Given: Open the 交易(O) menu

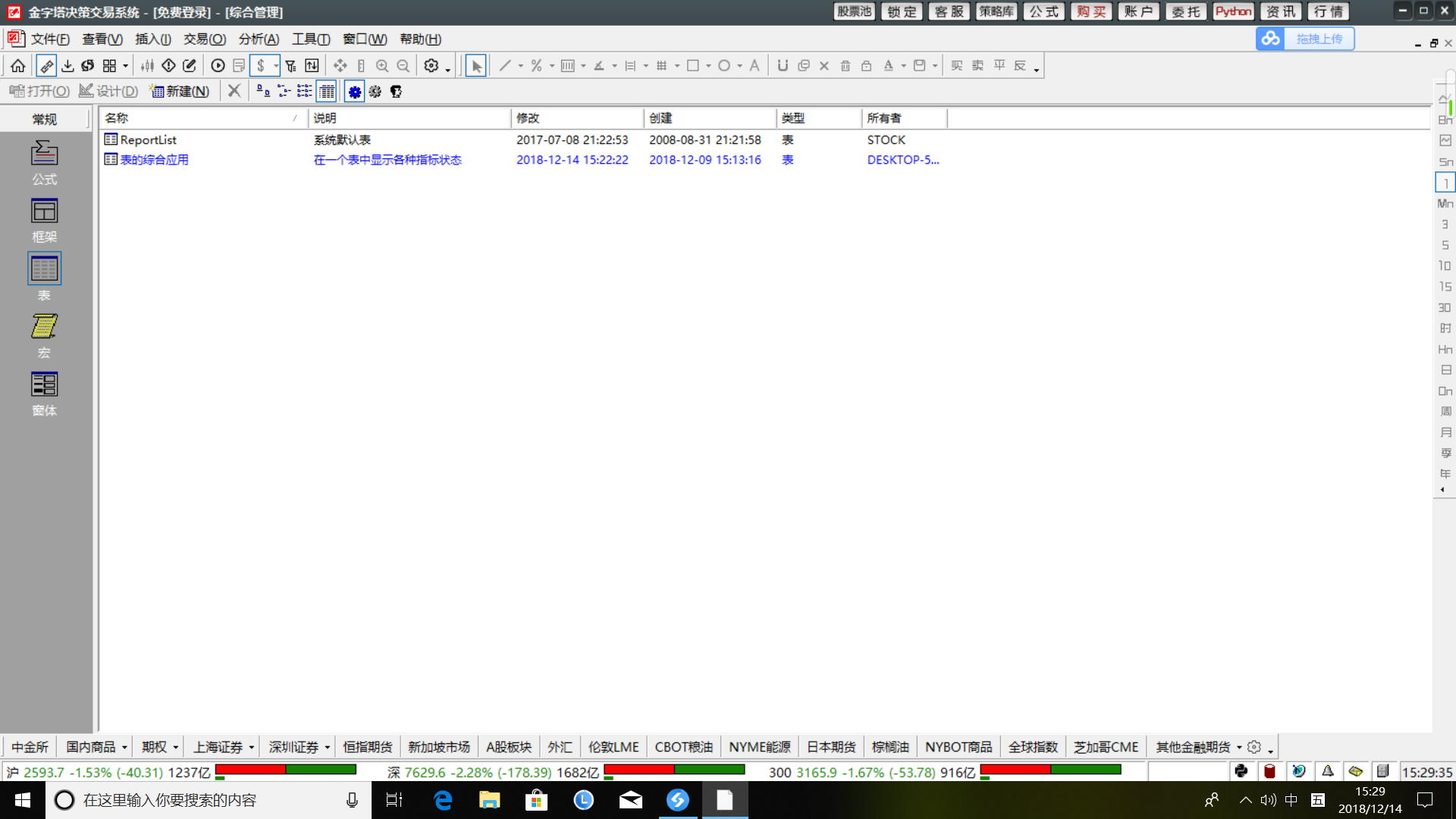Looking at the screenshot, I should (205, 39).
